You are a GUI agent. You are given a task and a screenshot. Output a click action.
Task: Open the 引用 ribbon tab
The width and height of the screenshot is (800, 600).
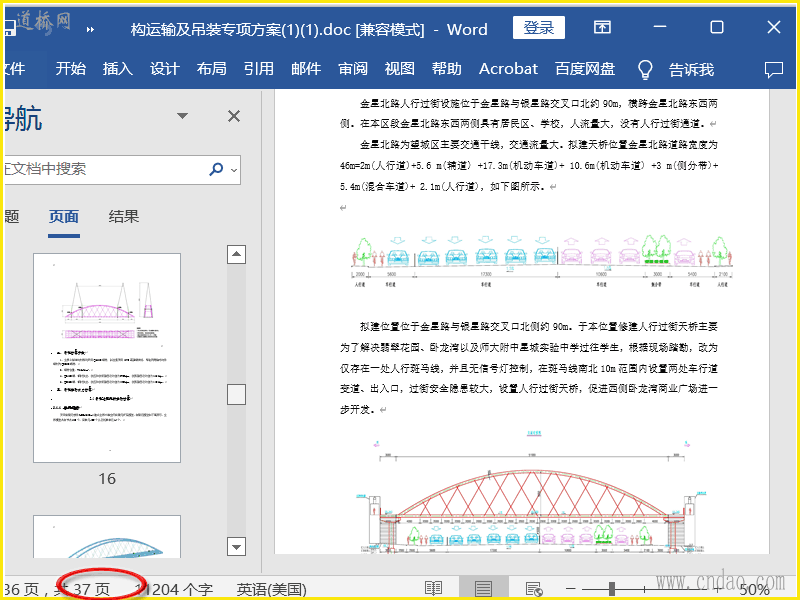259,68
